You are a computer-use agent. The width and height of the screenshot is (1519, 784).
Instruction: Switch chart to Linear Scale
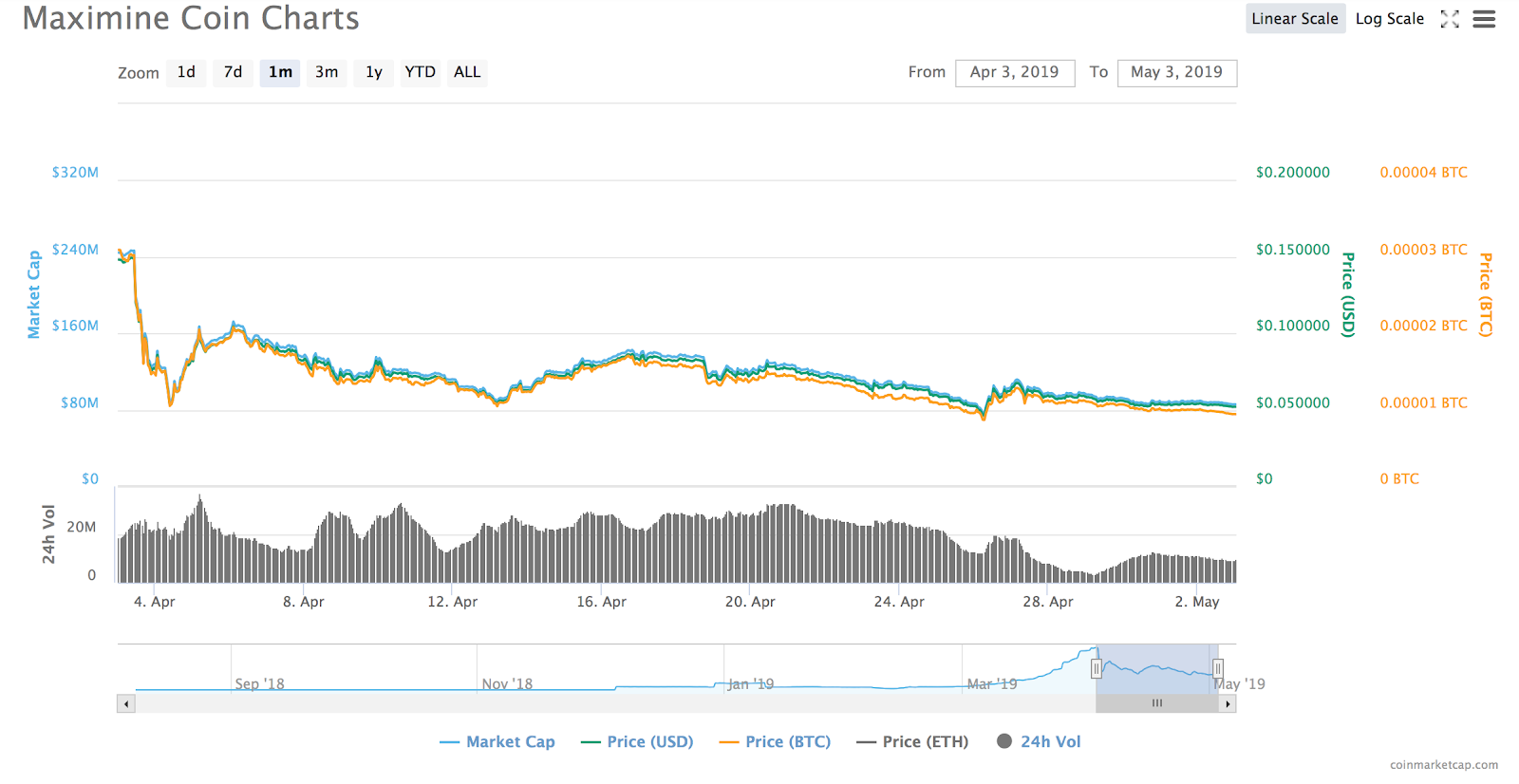point(1295,19)
